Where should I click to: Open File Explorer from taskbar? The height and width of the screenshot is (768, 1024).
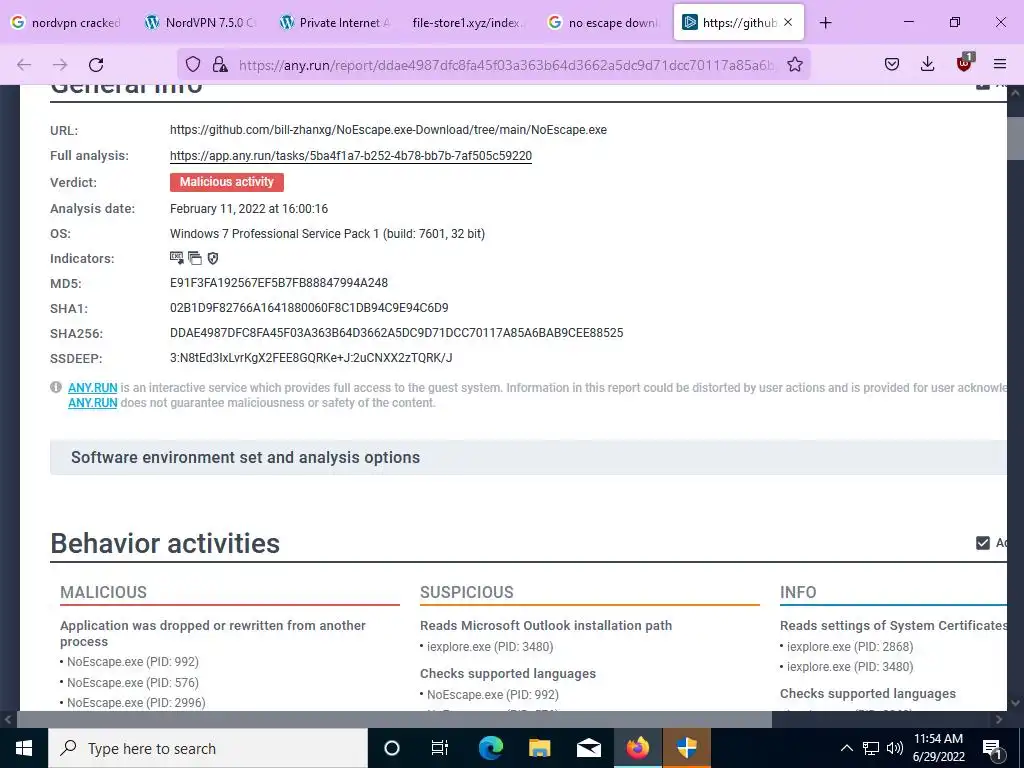point(539,748)
